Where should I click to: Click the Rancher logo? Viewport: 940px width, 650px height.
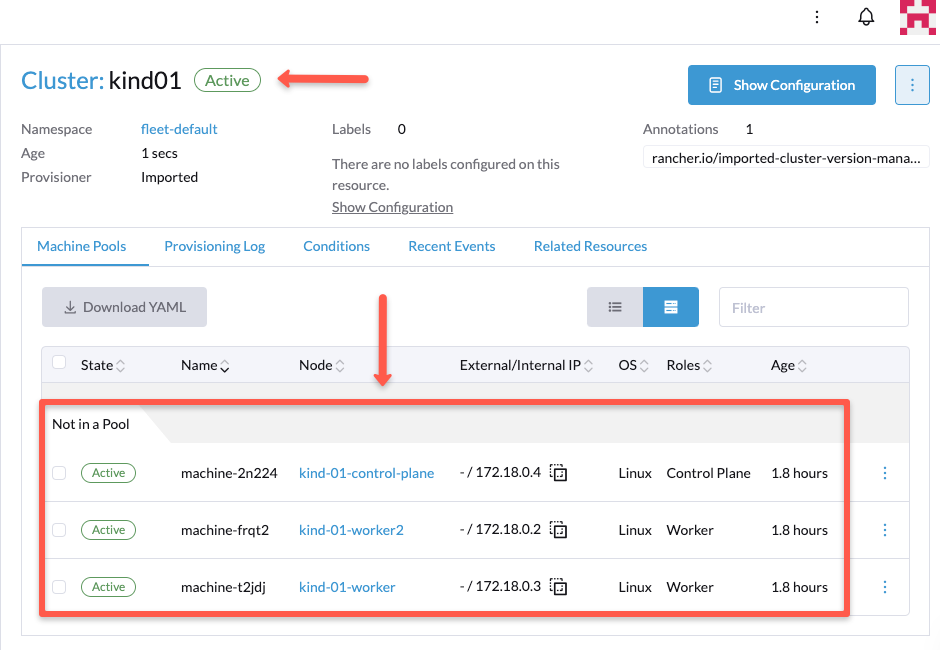click(917, 17)
